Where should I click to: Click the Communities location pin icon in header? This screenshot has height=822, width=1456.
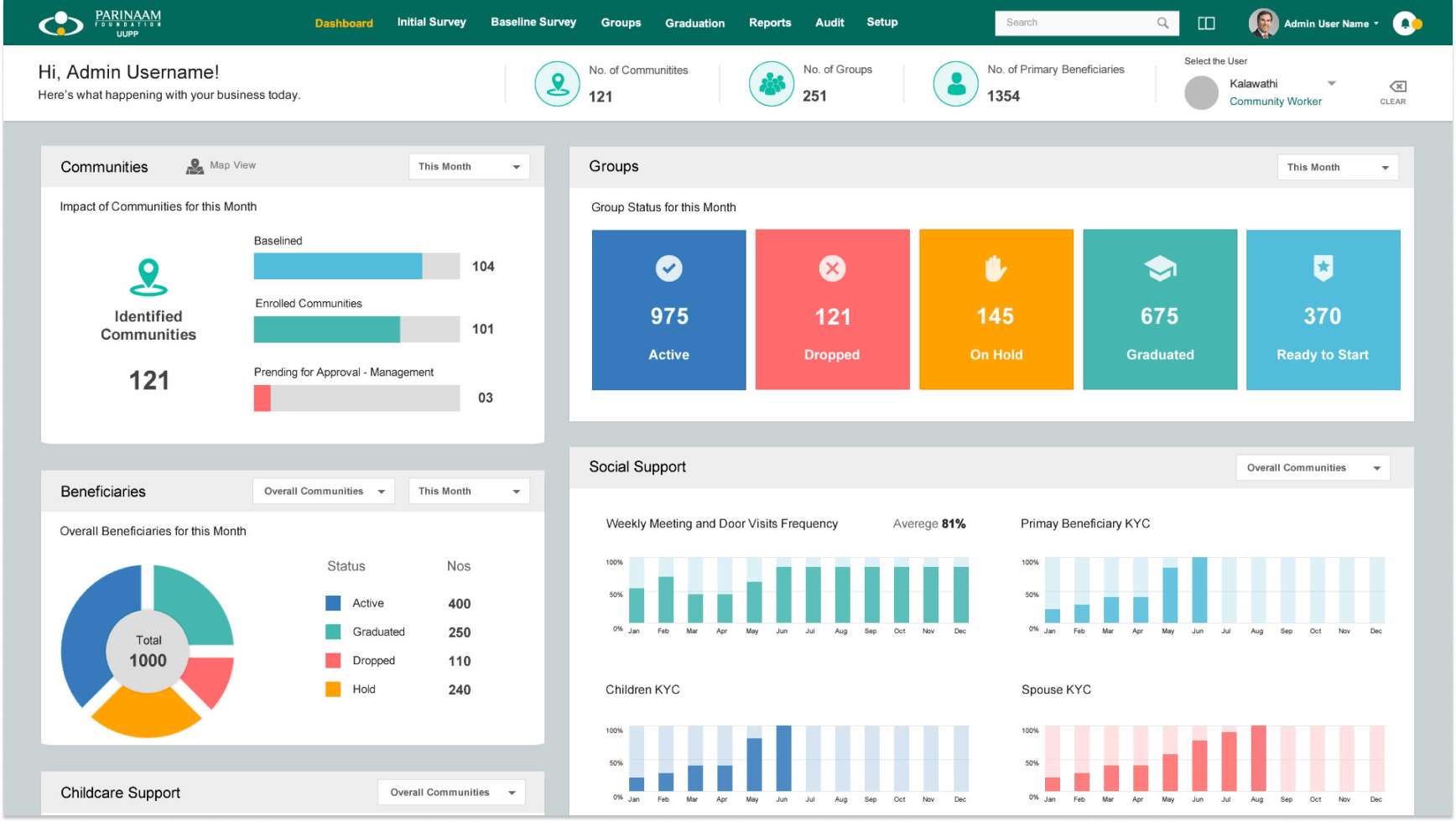(557, 84)
